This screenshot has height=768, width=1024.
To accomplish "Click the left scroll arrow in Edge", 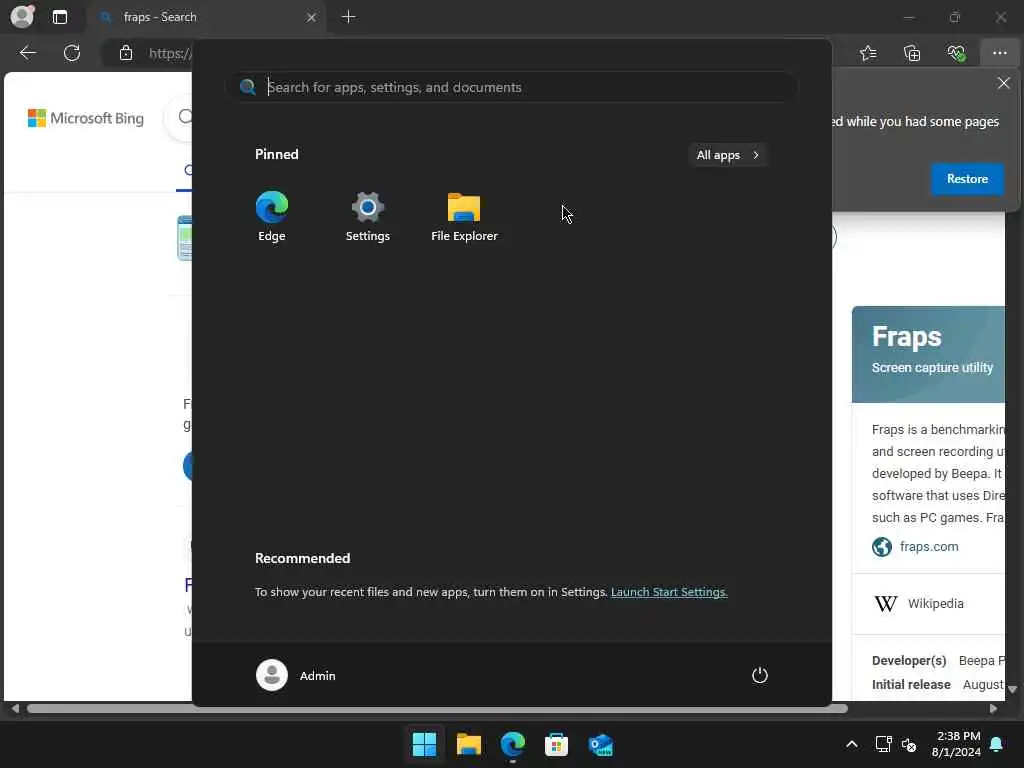I will click(15, 709).
